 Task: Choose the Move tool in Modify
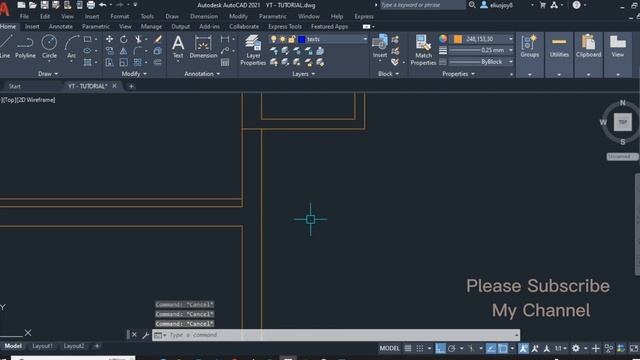109,39
